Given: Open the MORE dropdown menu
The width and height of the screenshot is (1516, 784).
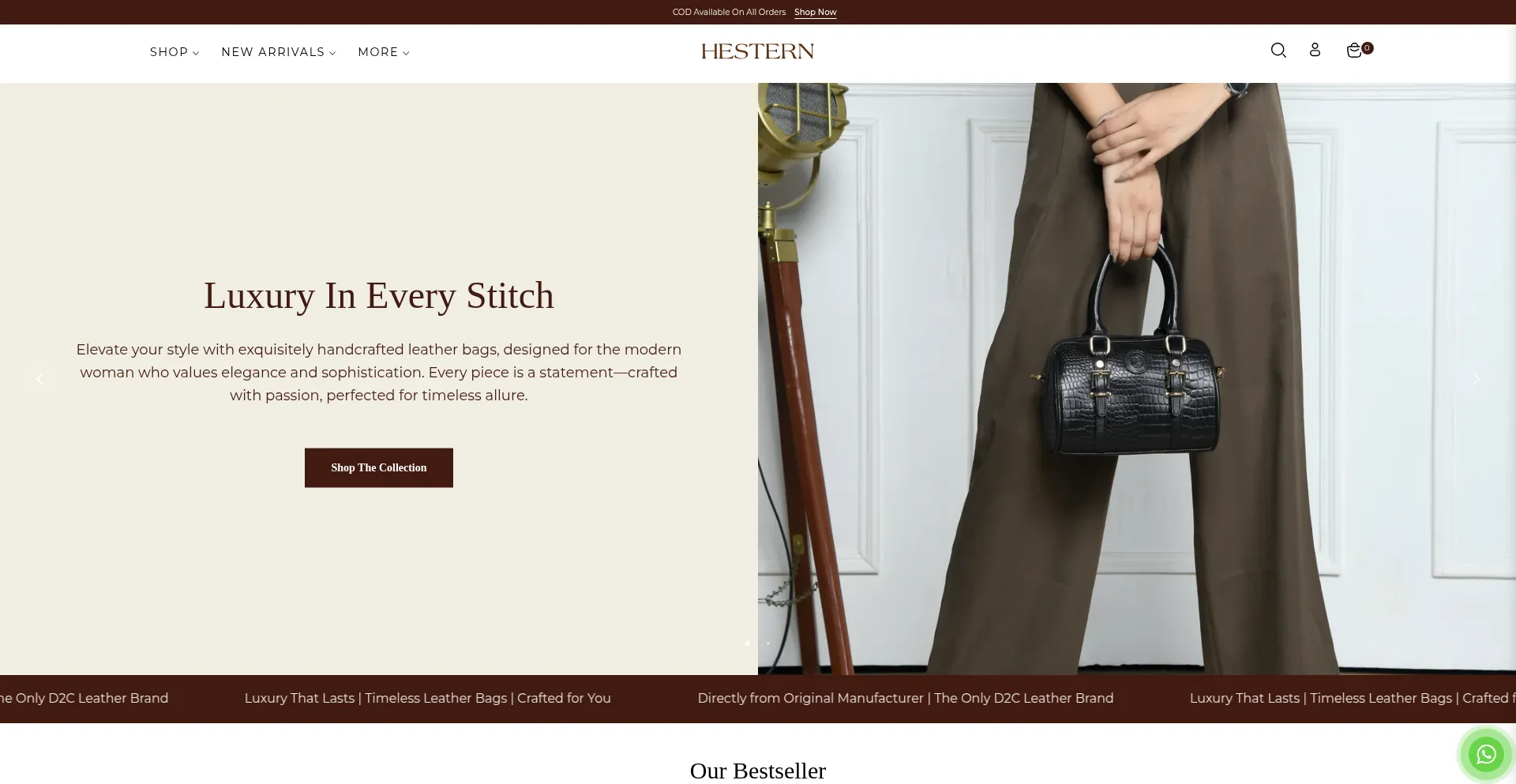Looking at the screenshot, I should [384, 52].
